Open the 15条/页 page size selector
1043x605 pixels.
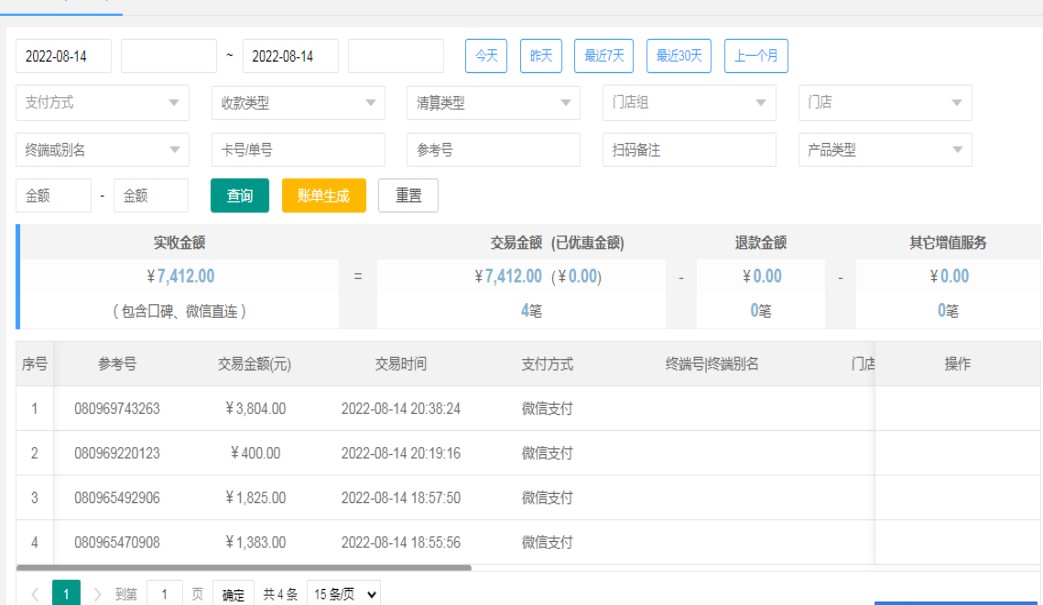pos(344,595)
